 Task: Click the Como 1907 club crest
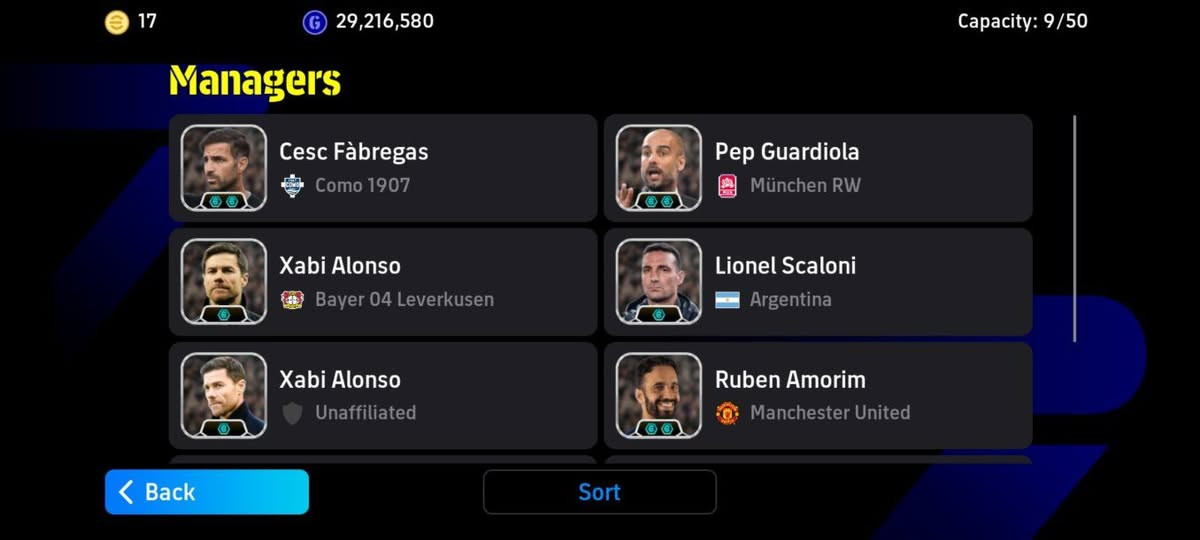(x=292, y=186)
